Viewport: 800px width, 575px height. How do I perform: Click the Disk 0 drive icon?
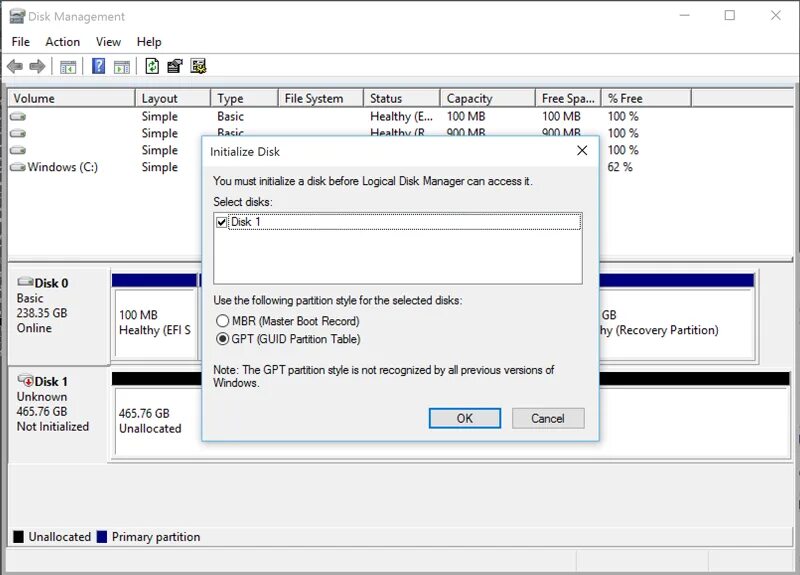[25, 282]
